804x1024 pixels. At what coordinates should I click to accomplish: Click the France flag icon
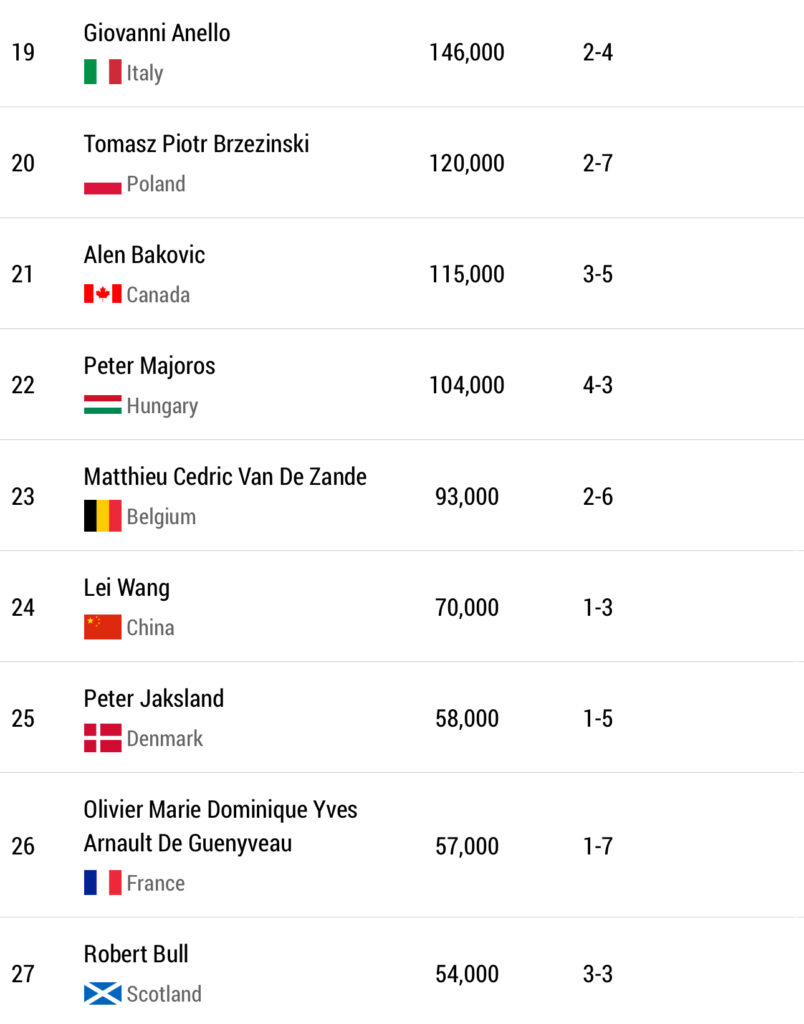[102, 883]
